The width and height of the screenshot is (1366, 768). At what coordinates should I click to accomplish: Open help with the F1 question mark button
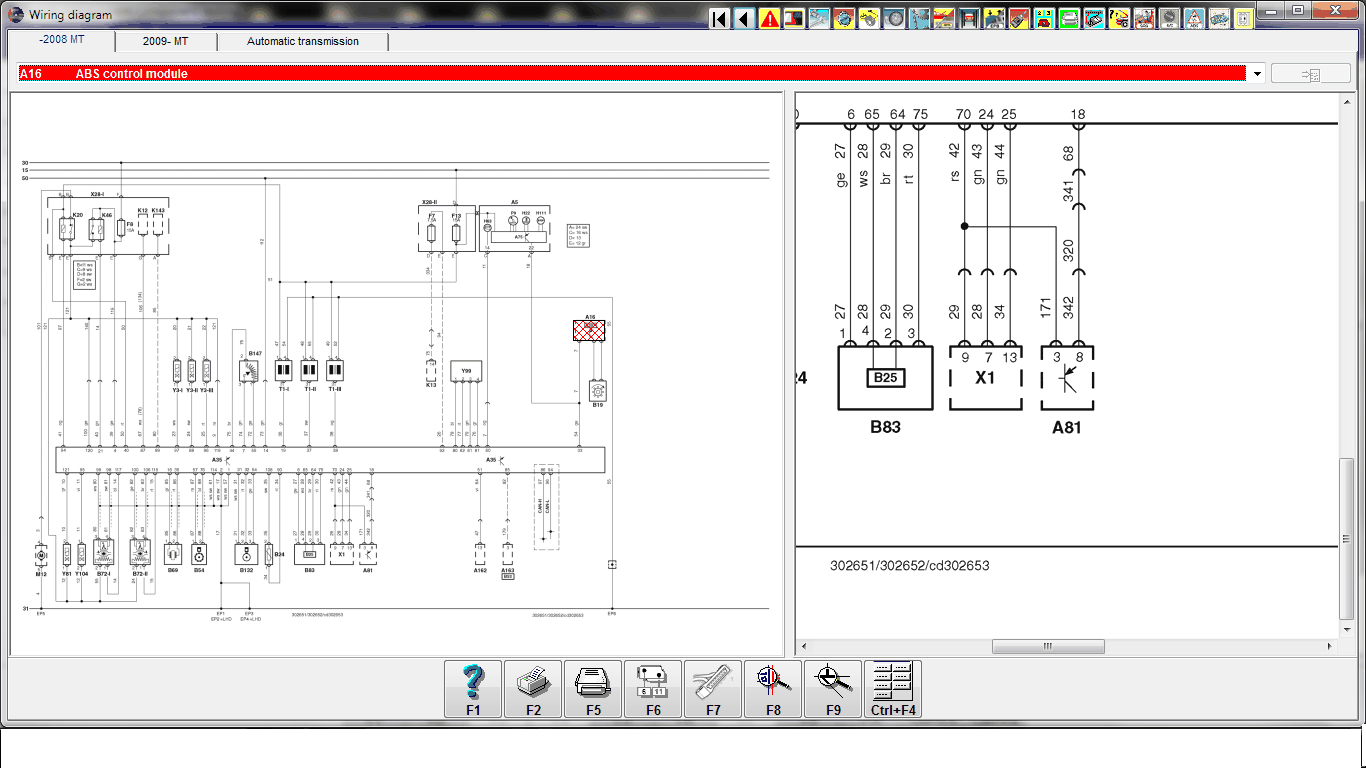point(473,688)
